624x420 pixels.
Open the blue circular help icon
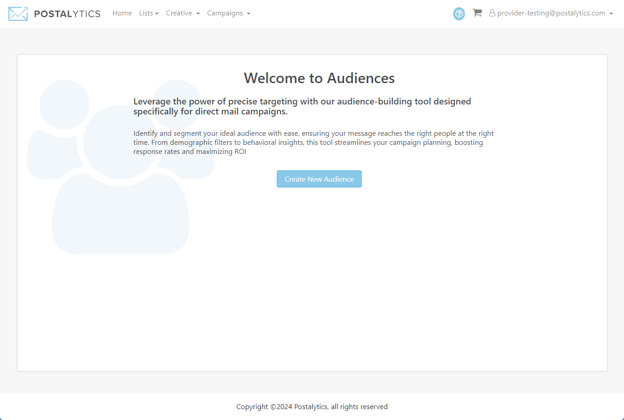pyautogui.click(x=459, y=14)
